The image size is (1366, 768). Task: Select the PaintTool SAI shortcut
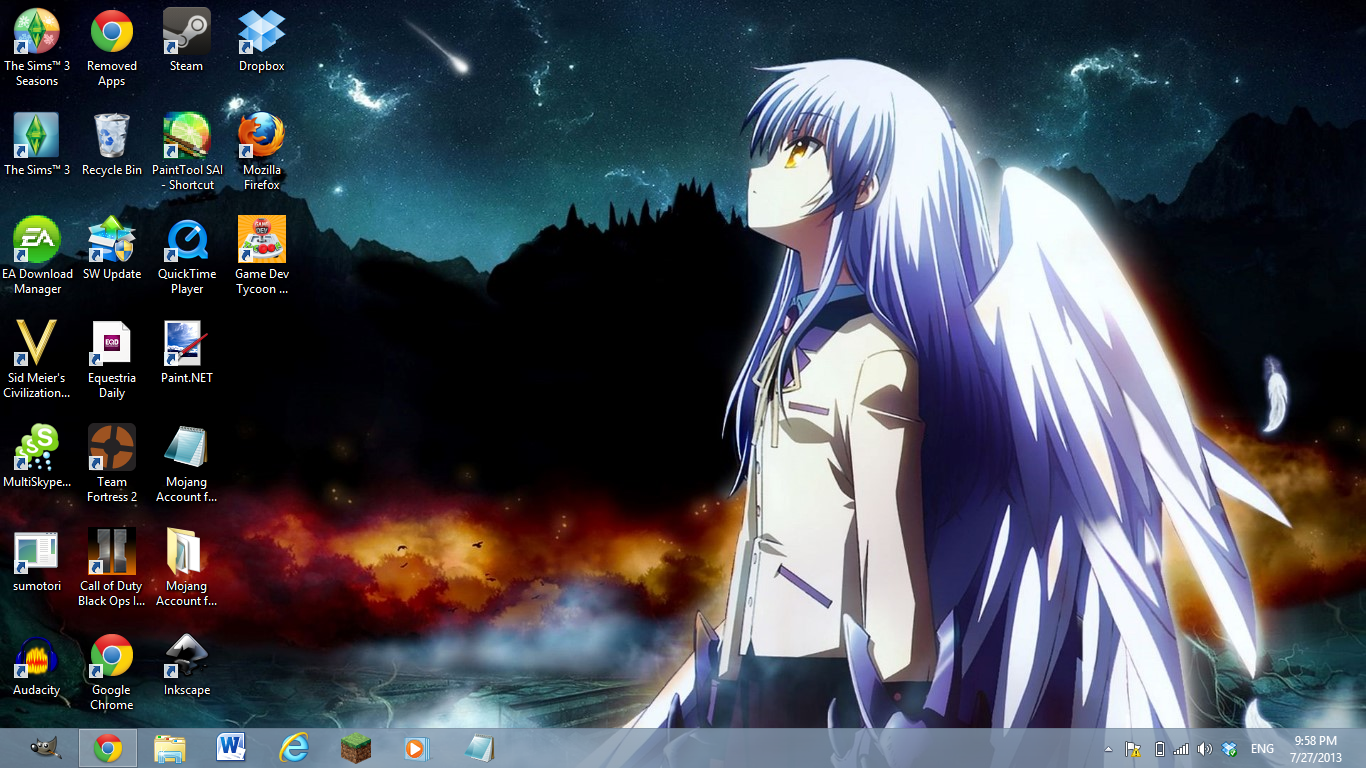tap(187, 151)
